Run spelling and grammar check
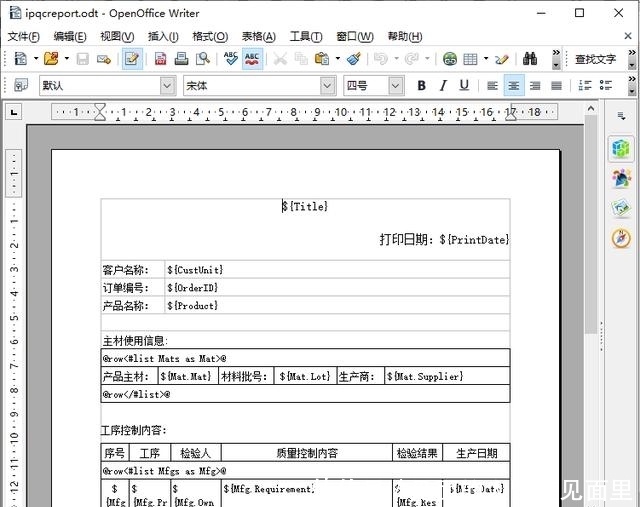 [231, 59]
